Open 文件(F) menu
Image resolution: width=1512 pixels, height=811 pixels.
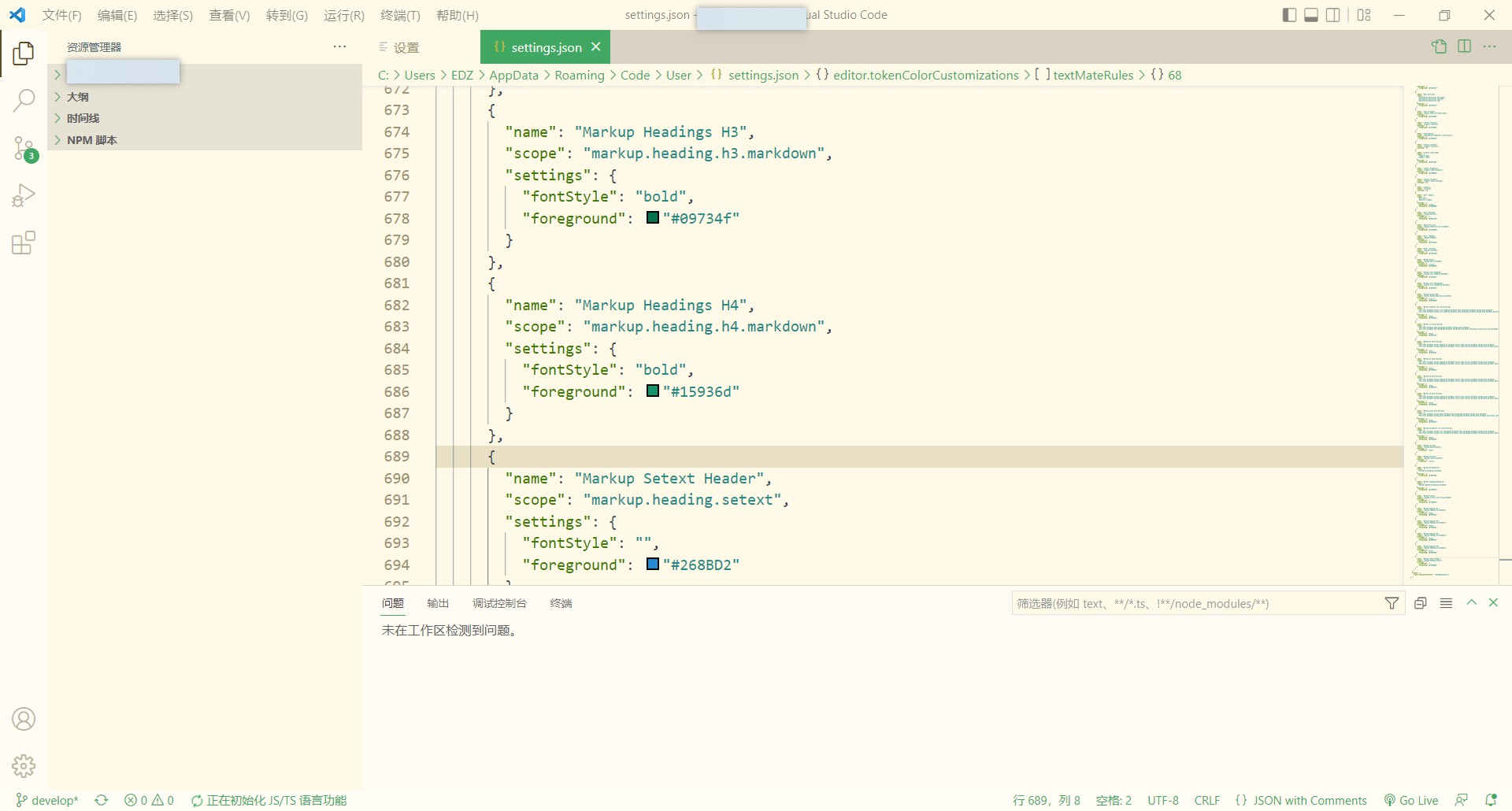click(61, 15)
